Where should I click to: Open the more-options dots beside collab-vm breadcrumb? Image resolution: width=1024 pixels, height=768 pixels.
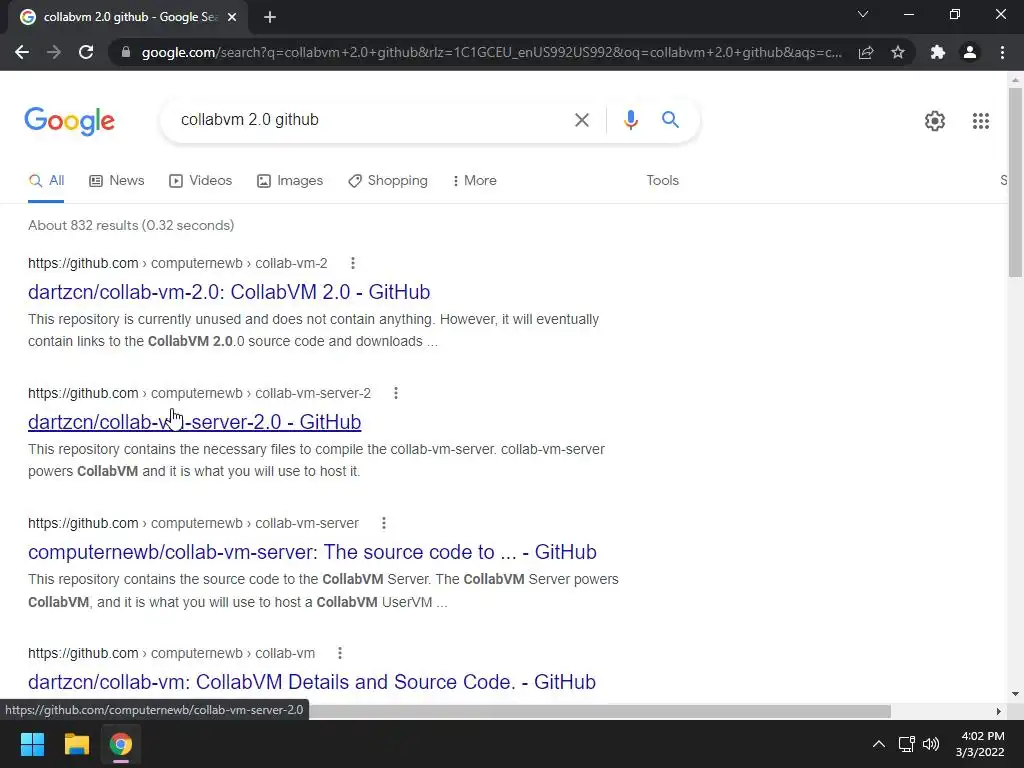point(340,653)
